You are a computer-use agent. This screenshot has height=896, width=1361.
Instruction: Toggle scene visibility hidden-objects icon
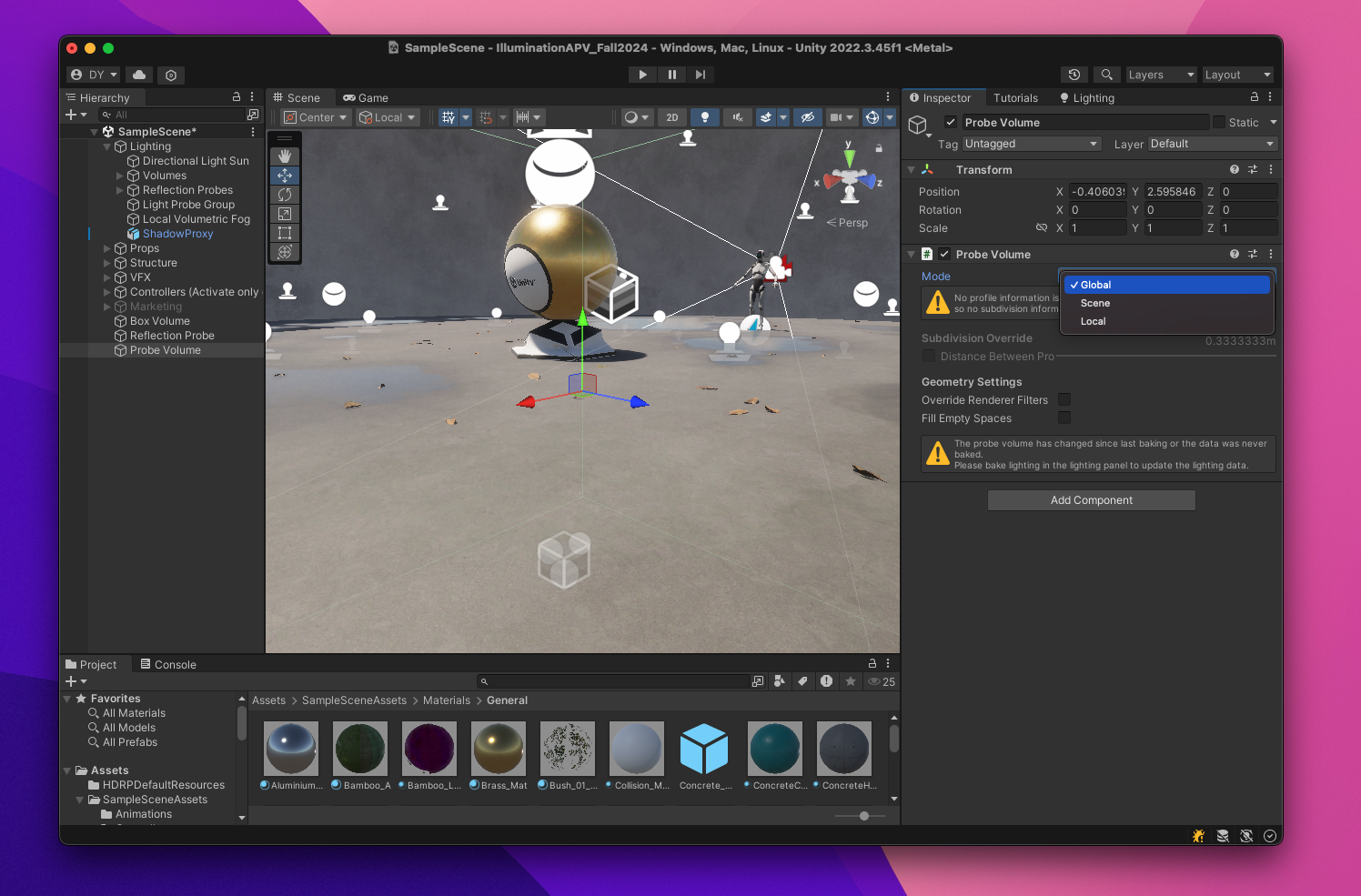pos(807,117)
